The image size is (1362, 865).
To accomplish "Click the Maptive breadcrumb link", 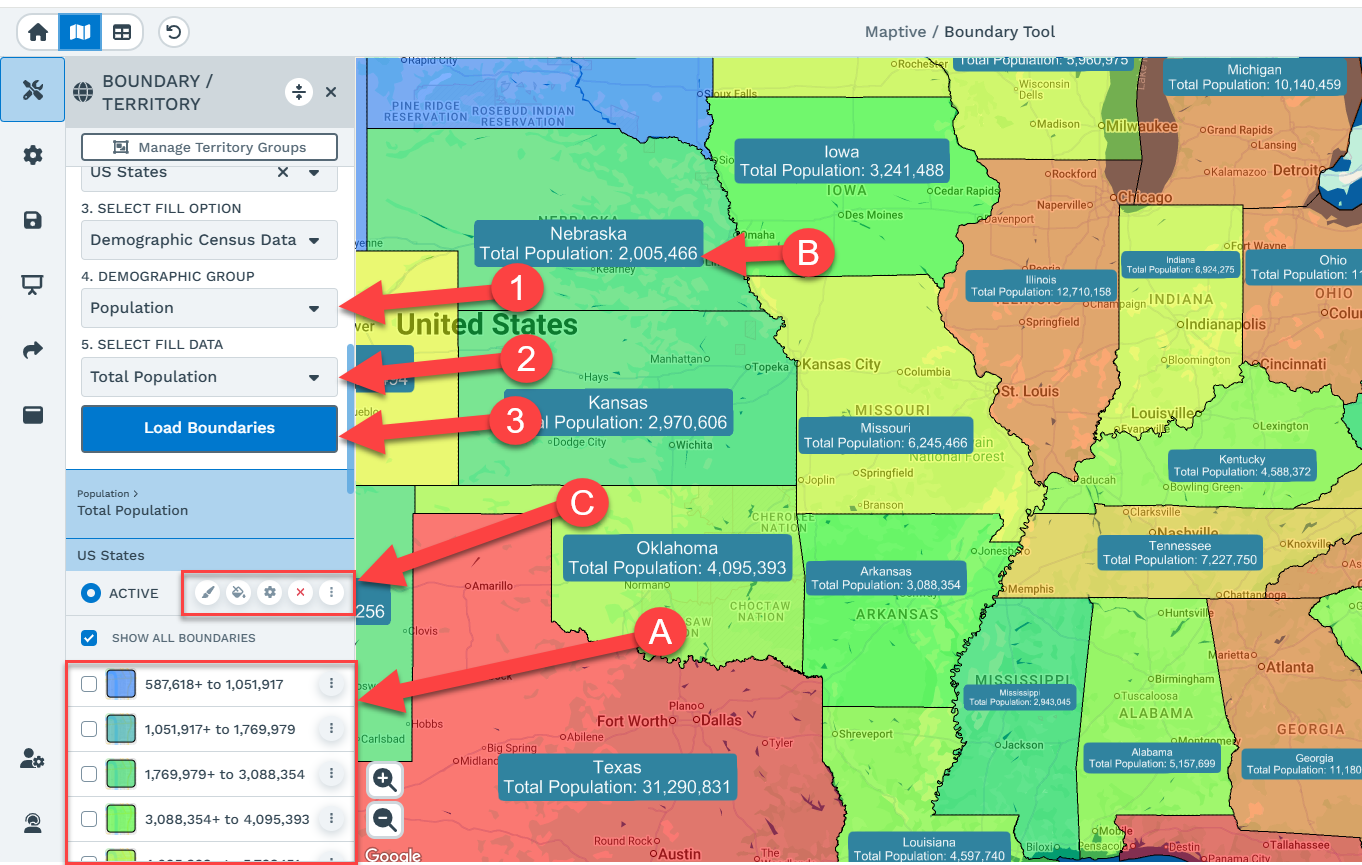I will (895, 32).
